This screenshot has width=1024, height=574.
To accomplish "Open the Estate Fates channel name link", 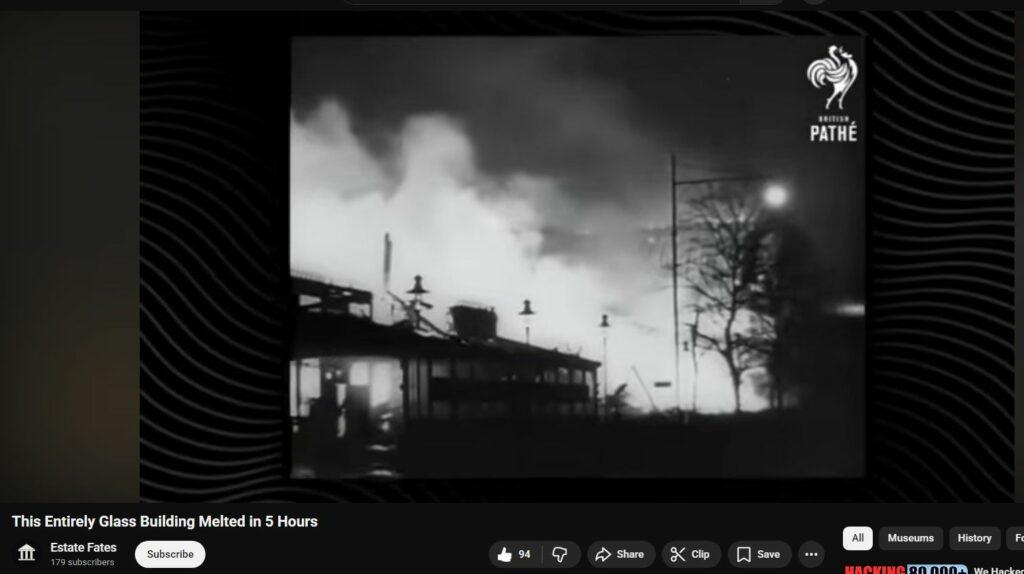I will [83, 547].
